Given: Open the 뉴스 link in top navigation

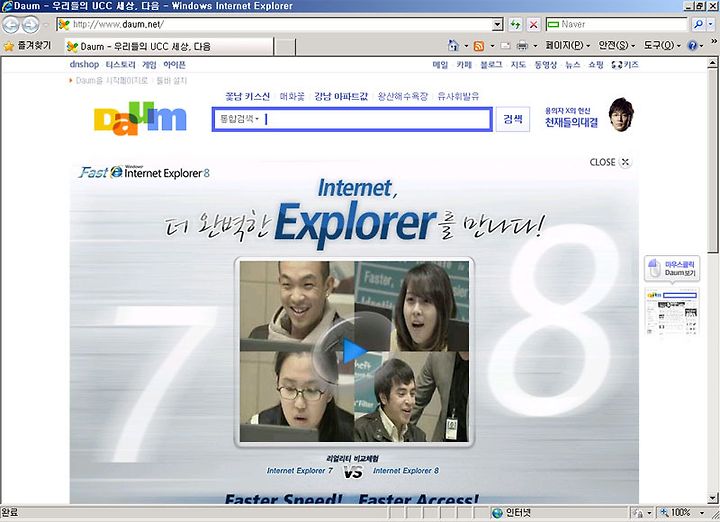Looking at the screenshot, I should 573,65.
